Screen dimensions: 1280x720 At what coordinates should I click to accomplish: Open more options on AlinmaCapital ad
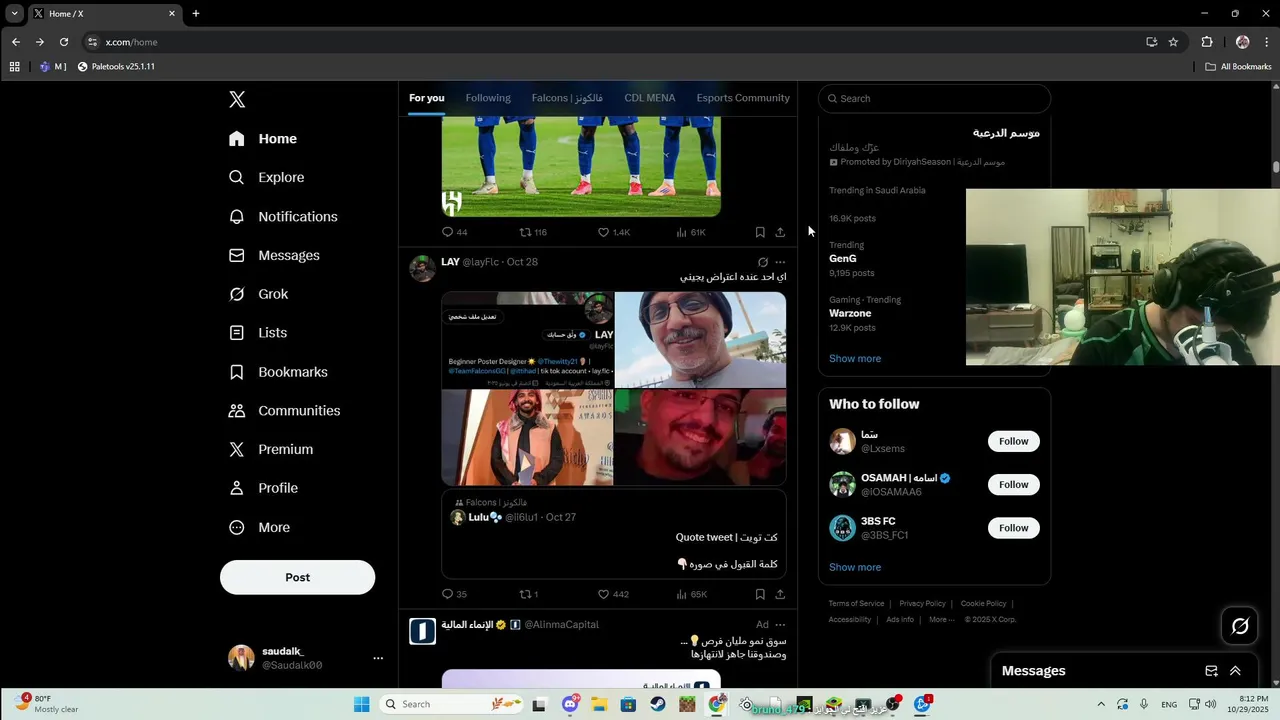(x=780, y=625)
